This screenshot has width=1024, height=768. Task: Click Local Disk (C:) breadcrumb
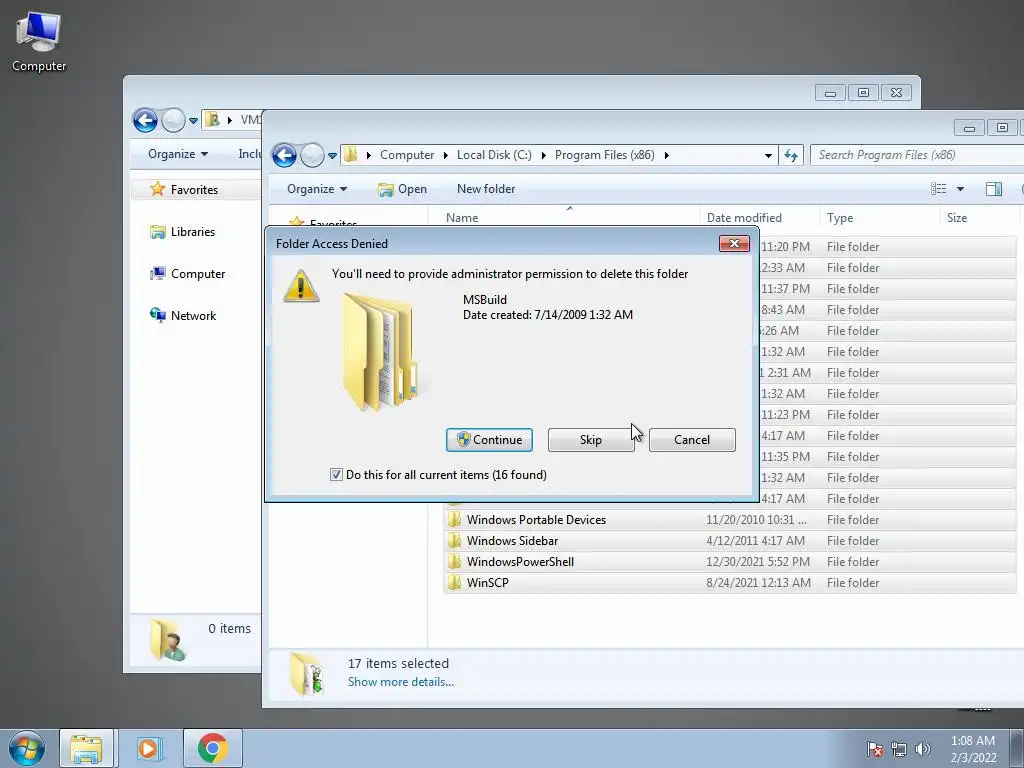(x=494, y=155)
